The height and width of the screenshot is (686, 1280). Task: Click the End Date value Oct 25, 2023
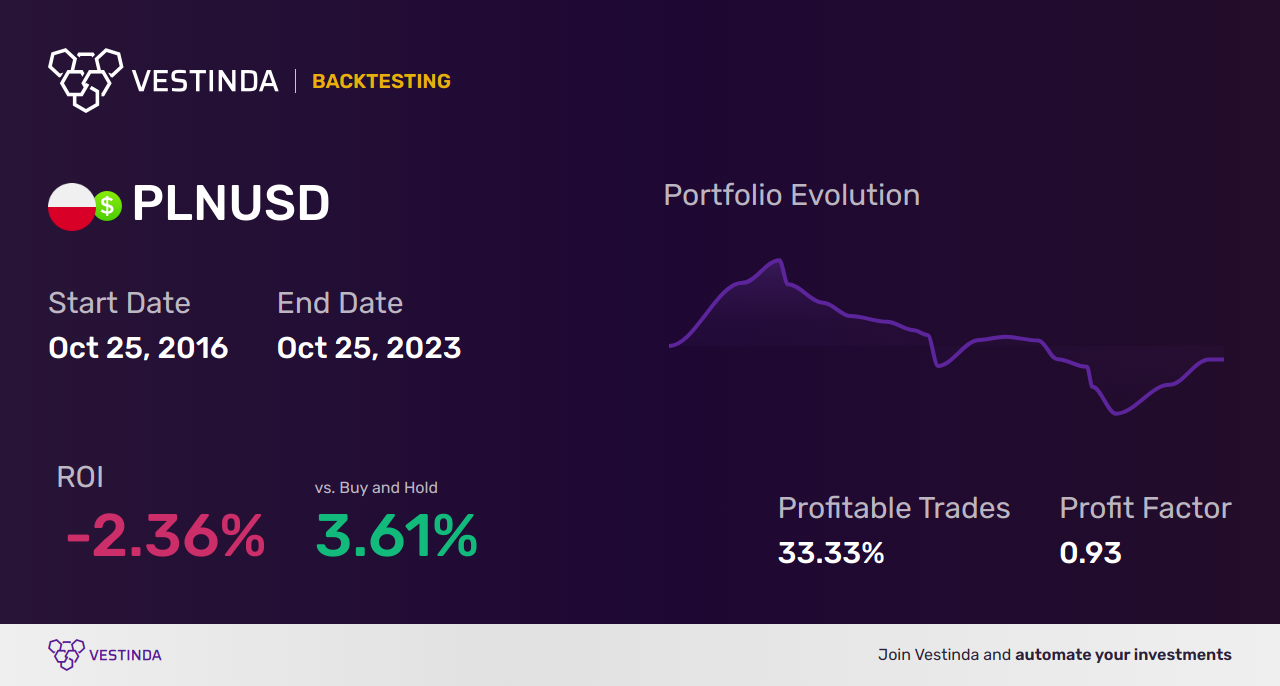click(369, 348)
